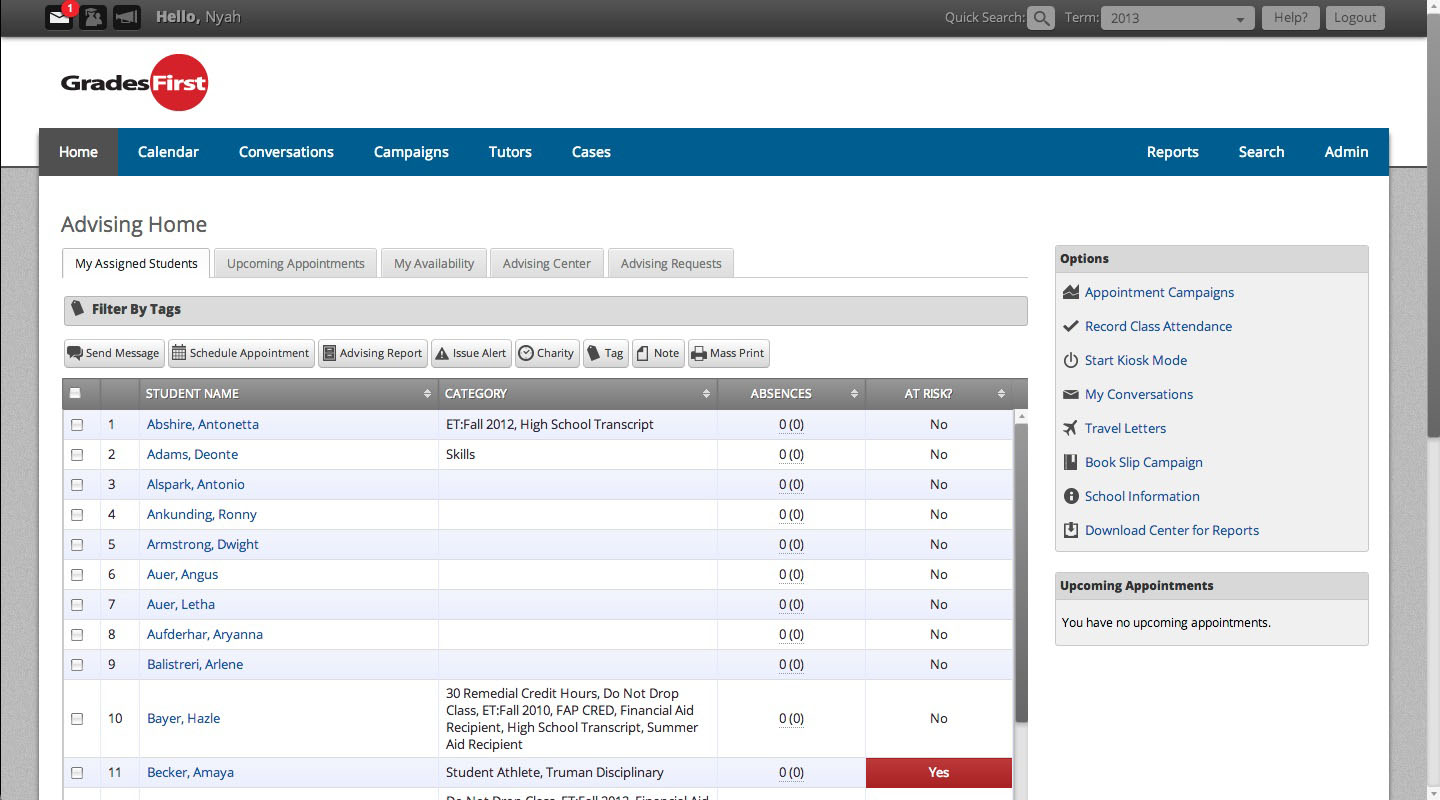Click the user profile icon in top bar
This screenshot has height=800, width=1440.
93,17
